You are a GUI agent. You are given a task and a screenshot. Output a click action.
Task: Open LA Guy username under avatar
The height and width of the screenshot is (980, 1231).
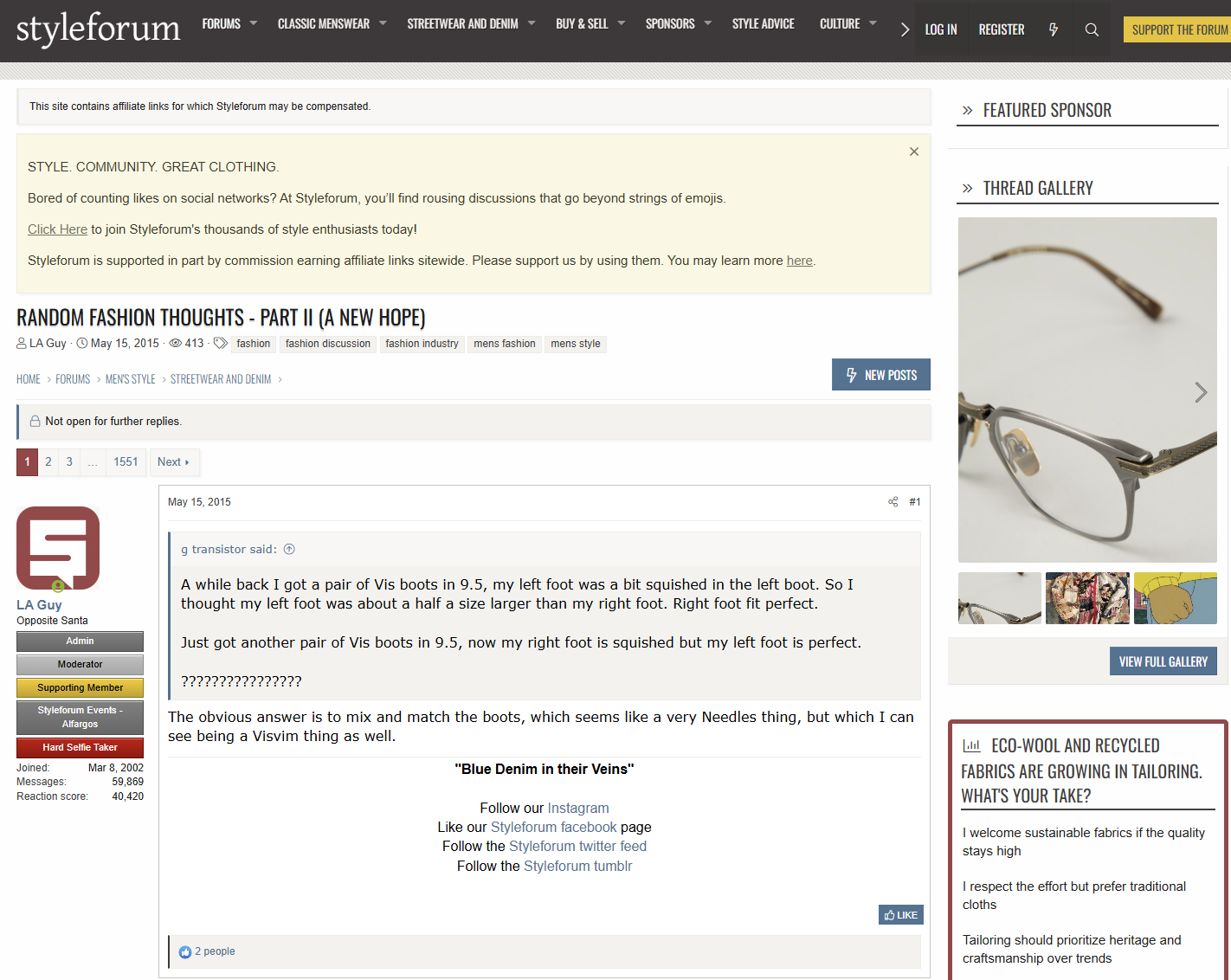pos(39,605)
